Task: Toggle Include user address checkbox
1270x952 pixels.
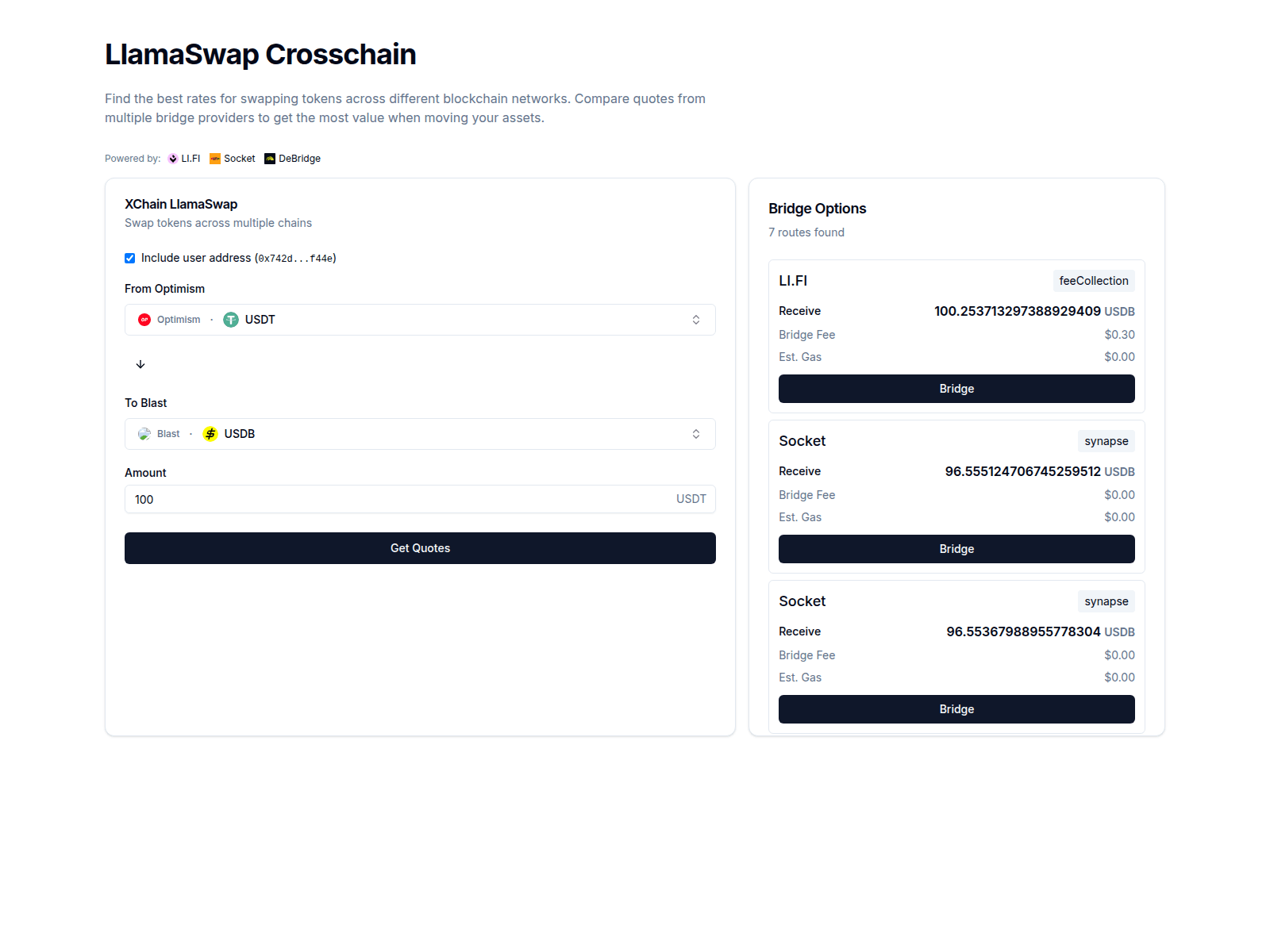Action: (x=130, y=258)
